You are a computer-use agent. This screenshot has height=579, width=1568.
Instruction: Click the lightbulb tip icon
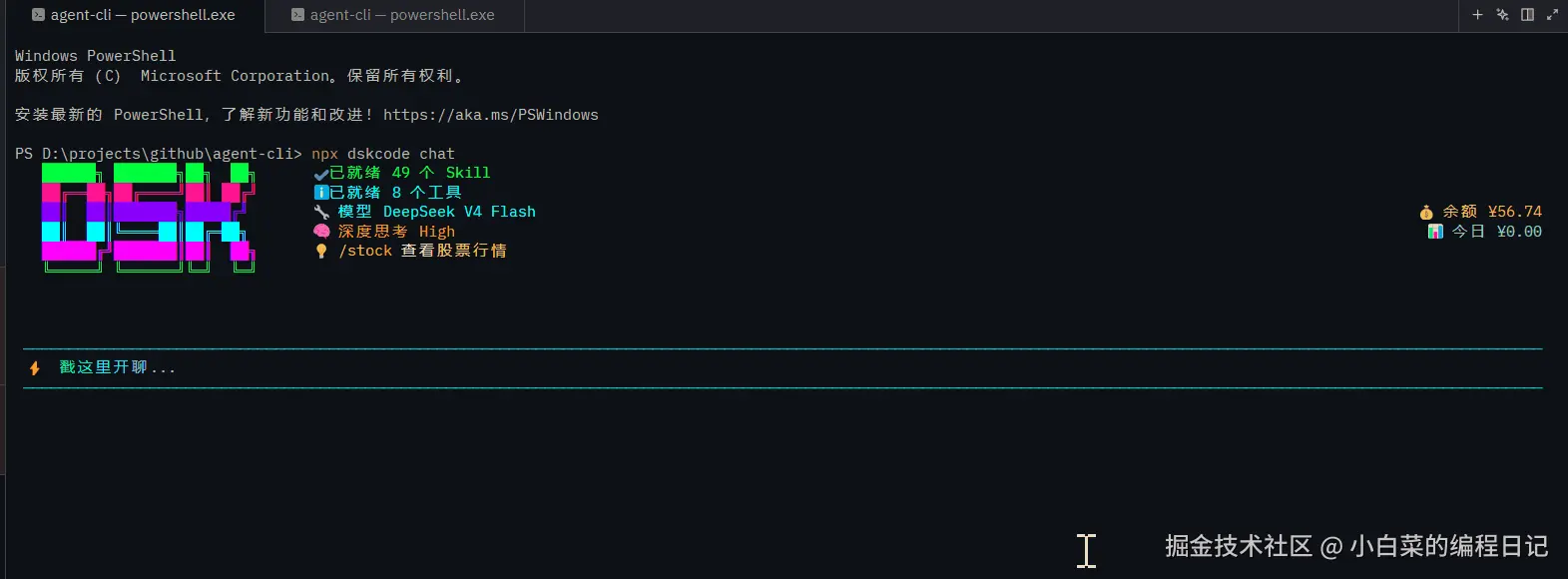pos(321,251)
